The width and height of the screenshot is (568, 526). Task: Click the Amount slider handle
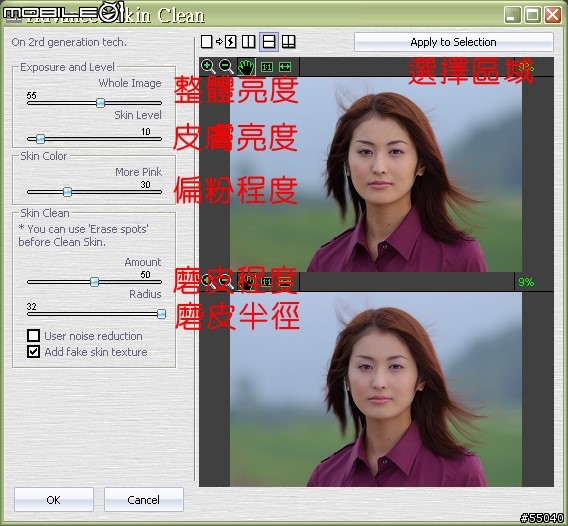[x=94, y=281]
